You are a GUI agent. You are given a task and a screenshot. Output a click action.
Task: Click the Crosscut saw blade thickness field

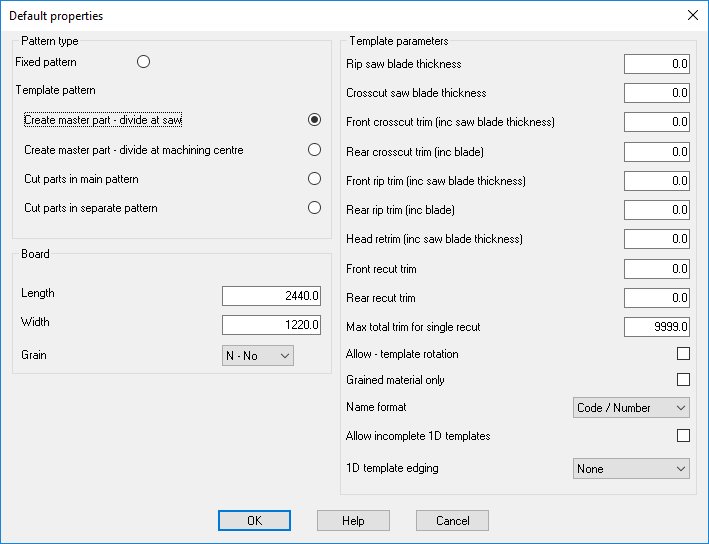(657, 93)
